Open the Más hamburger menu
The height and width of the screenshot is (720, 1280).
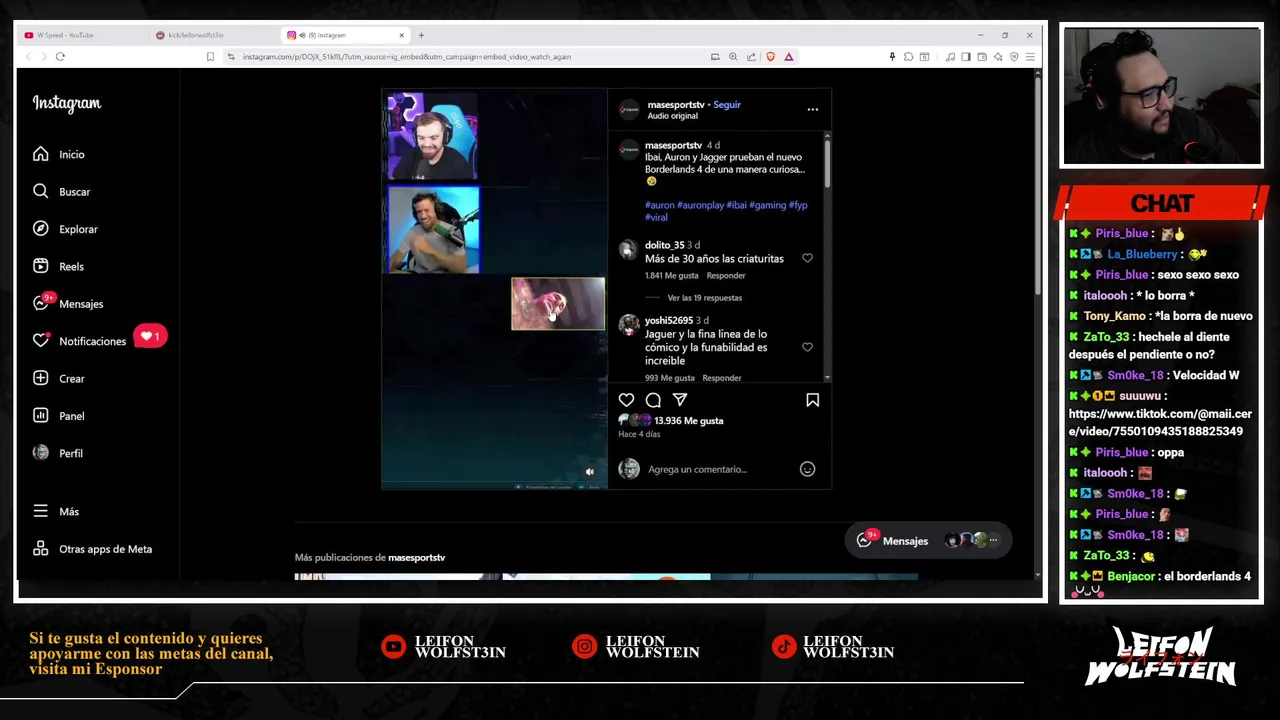click(55, 511)
